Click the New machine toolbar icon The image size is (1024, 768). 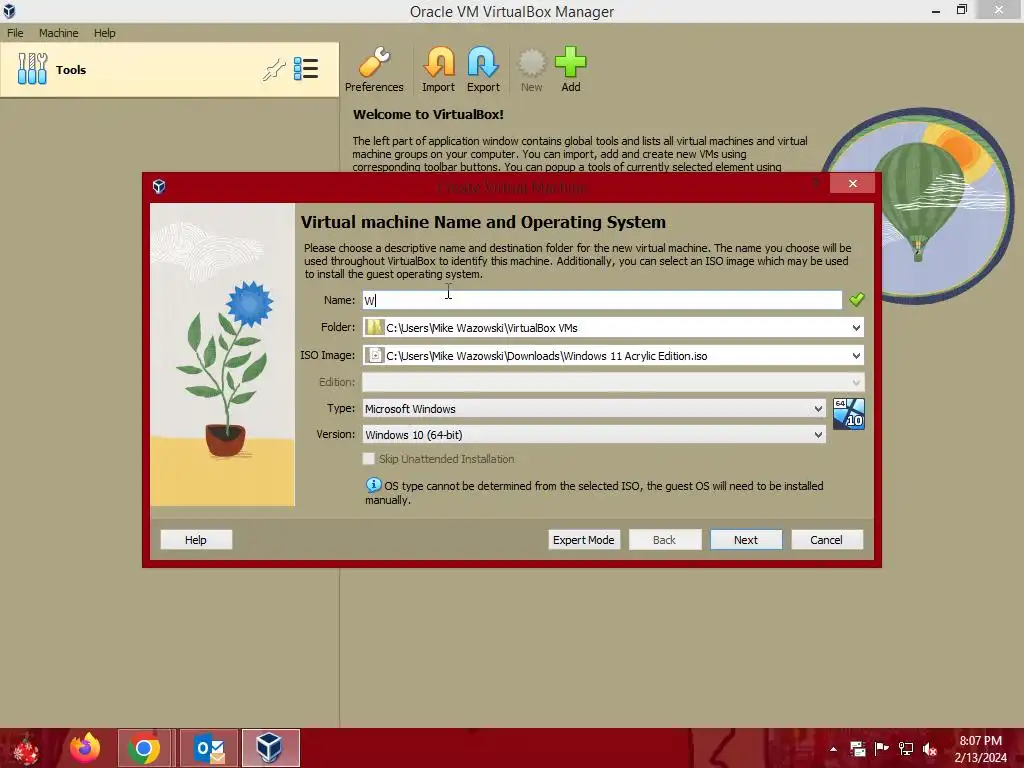(531, 70)
